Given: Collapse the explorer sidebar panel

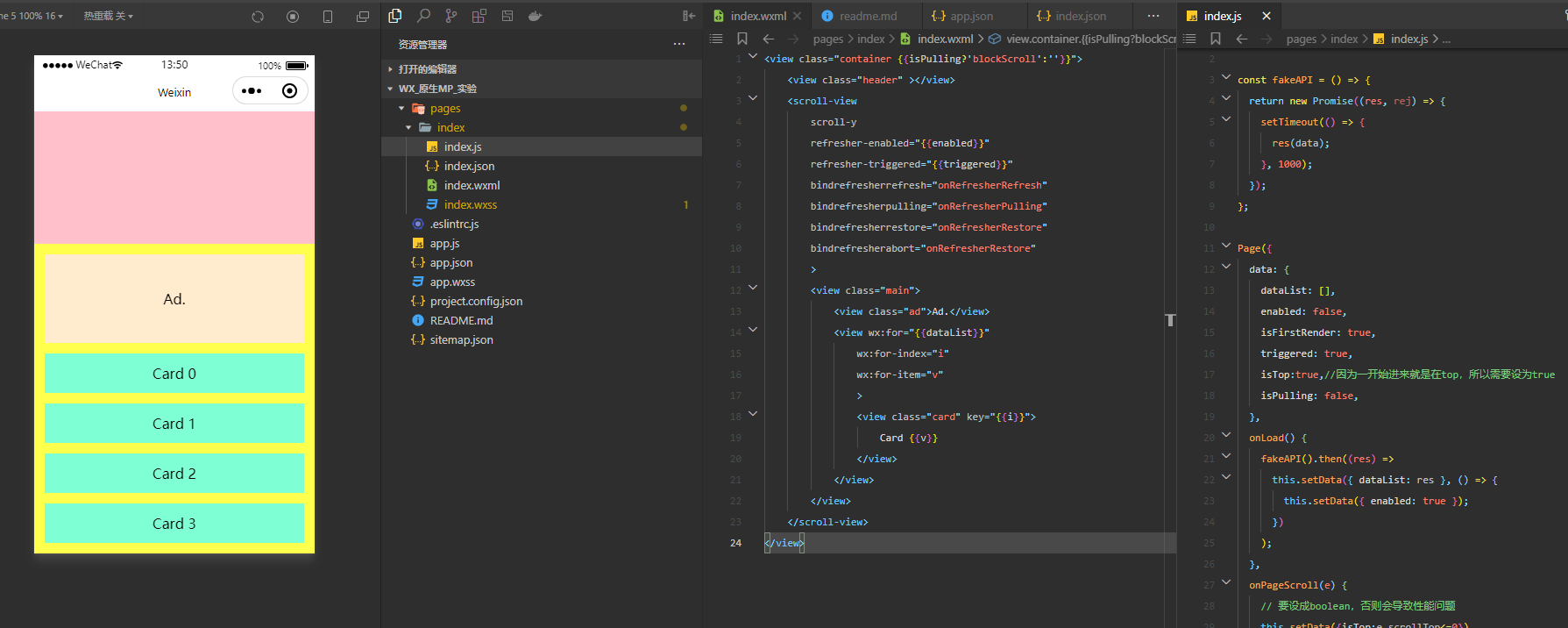Looking at the screenshot, I should pos(689,16).
